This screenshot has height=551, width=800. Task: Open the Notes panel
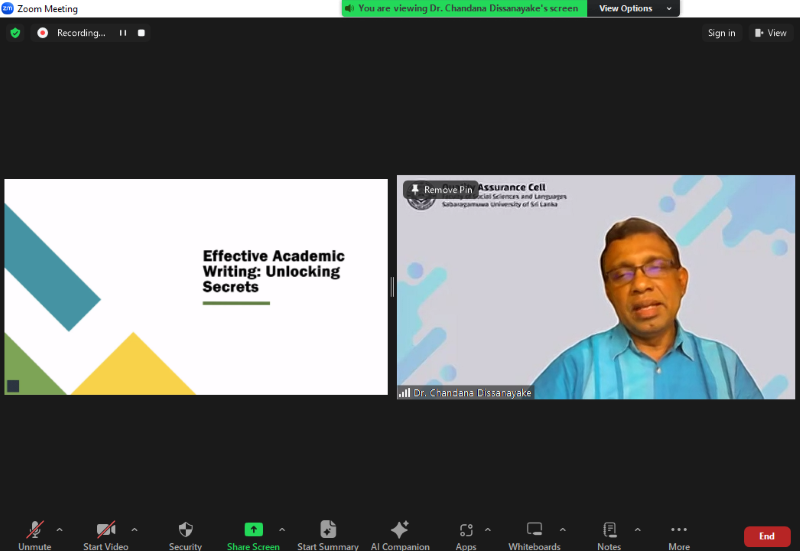click(609, 531)
